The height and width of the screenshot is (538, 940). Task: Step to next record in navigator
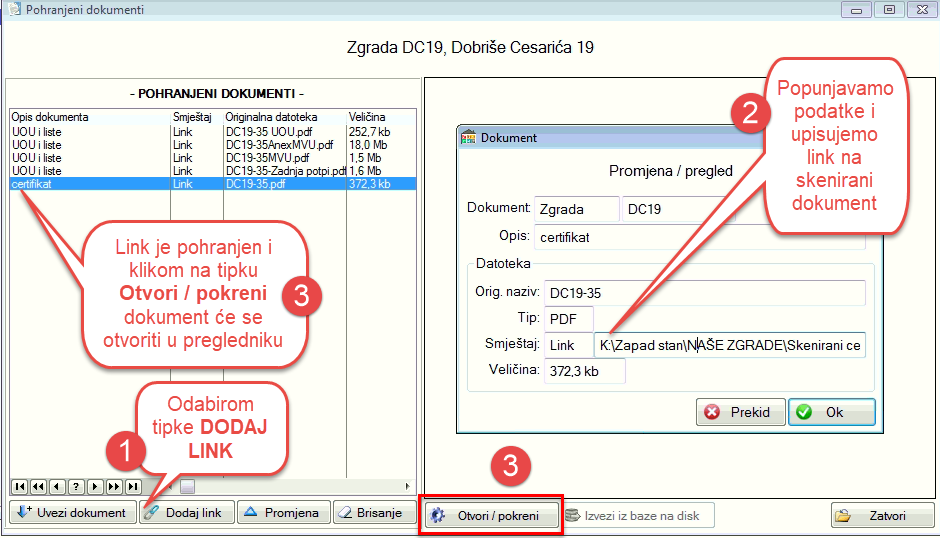coord(95,486)
